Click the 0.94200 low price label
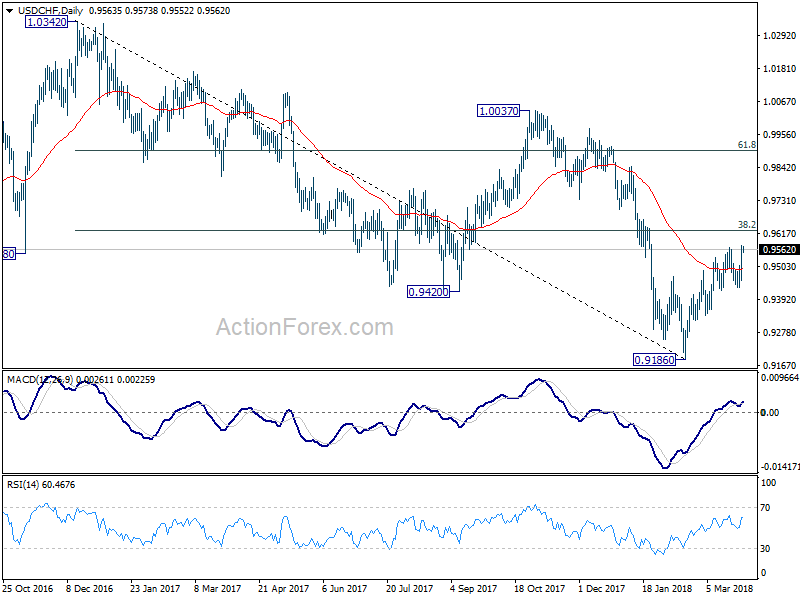Viewport: 800px width, 600px height. click(429, 292)
